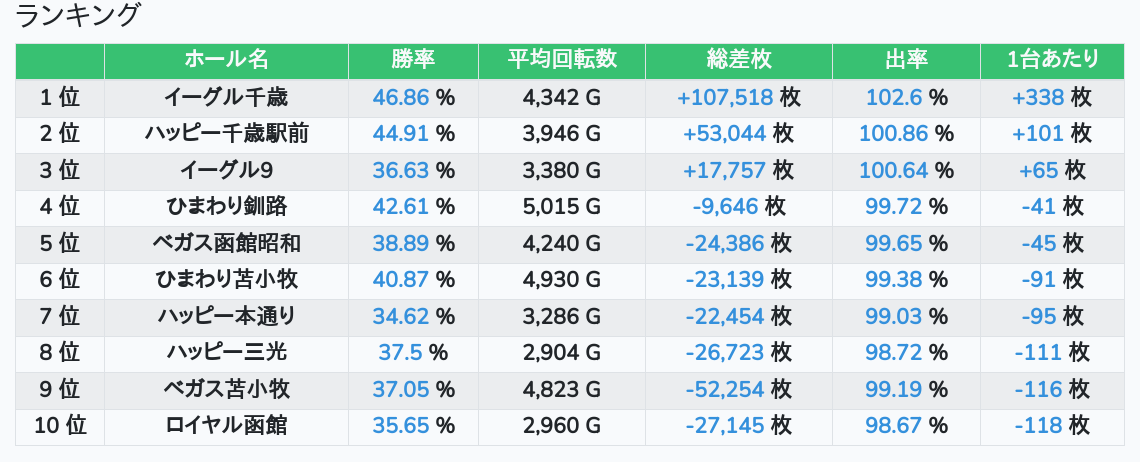Select the イーグル9 hall name
Screen dimensions: 1140x462
tap(226, 170)
